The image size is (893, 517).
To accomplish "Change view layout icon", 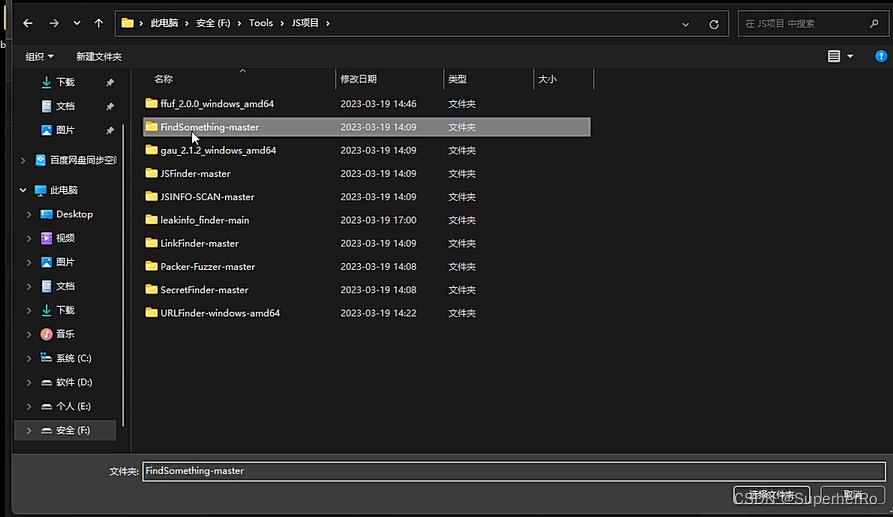I will click(x=834, y=56).
